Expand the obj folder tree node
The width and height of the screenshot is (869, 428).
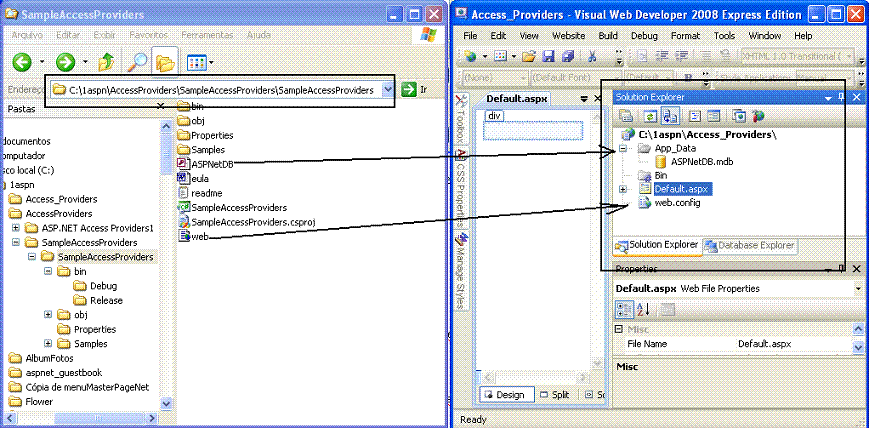tap(48, 314)
